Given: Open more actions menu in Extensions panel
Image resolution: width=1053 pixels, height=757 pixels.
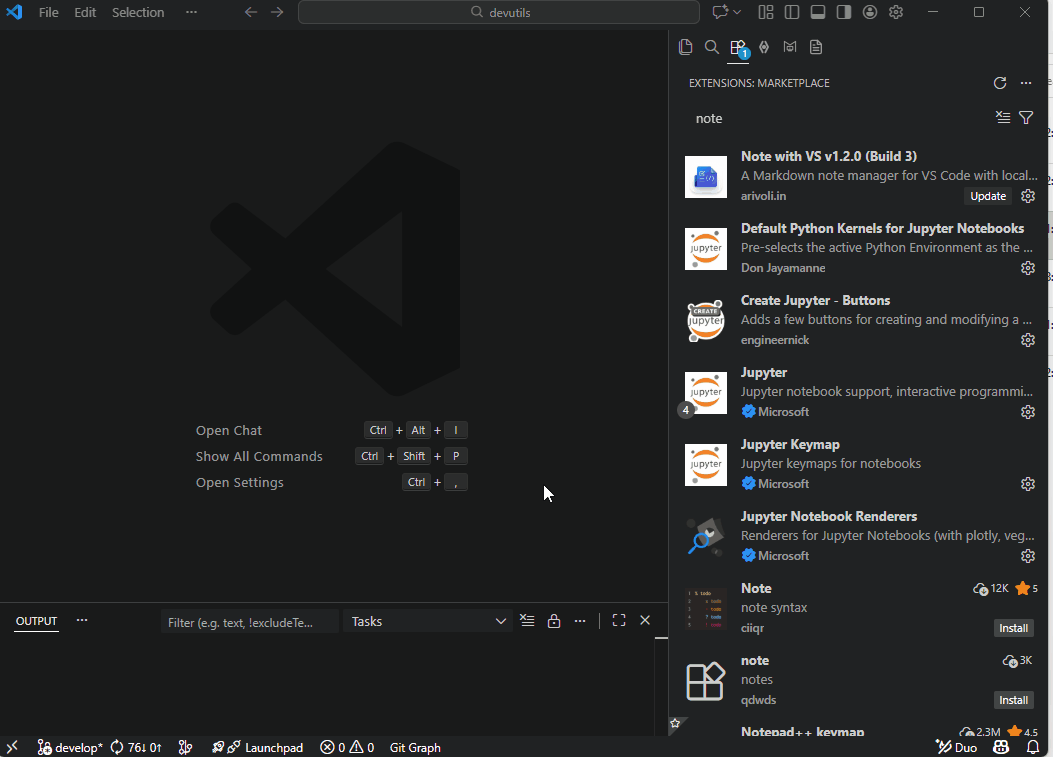Looking at the screenshot, I should click(x=1026, y=83).
